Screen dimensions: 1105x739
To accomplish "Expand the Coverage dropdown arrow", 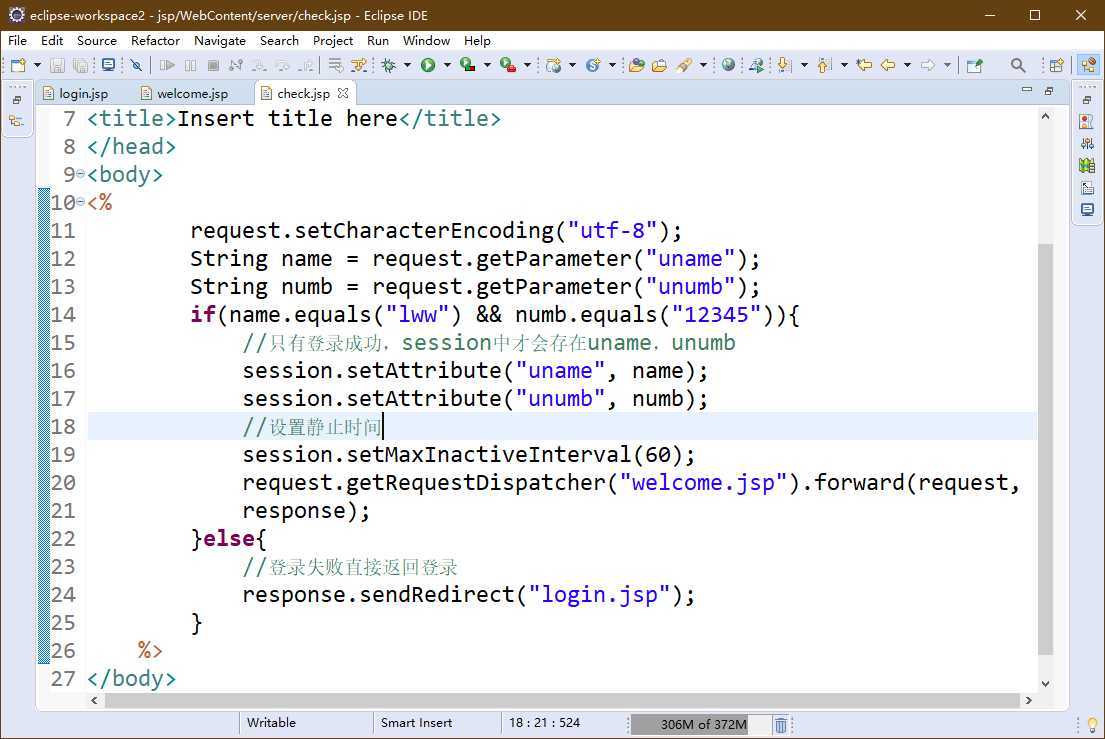I will point(487,66).
